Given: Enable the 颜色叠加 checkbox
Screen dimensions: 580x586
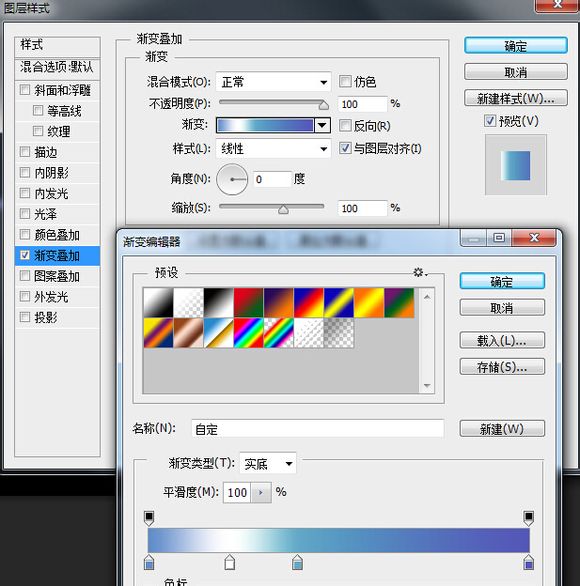Looking at the screenshot, I should pyautogui.click(x=25, y=235).
